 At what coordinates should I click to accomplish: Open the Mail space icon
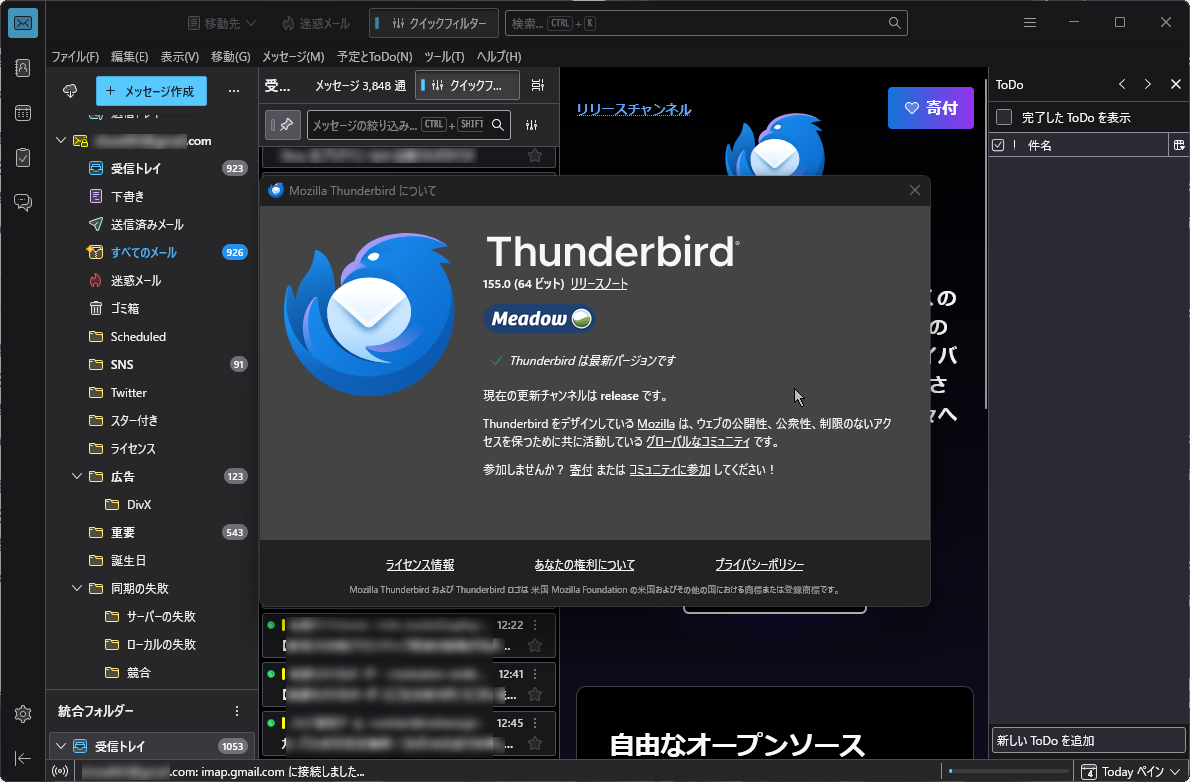tap(23, 23)
